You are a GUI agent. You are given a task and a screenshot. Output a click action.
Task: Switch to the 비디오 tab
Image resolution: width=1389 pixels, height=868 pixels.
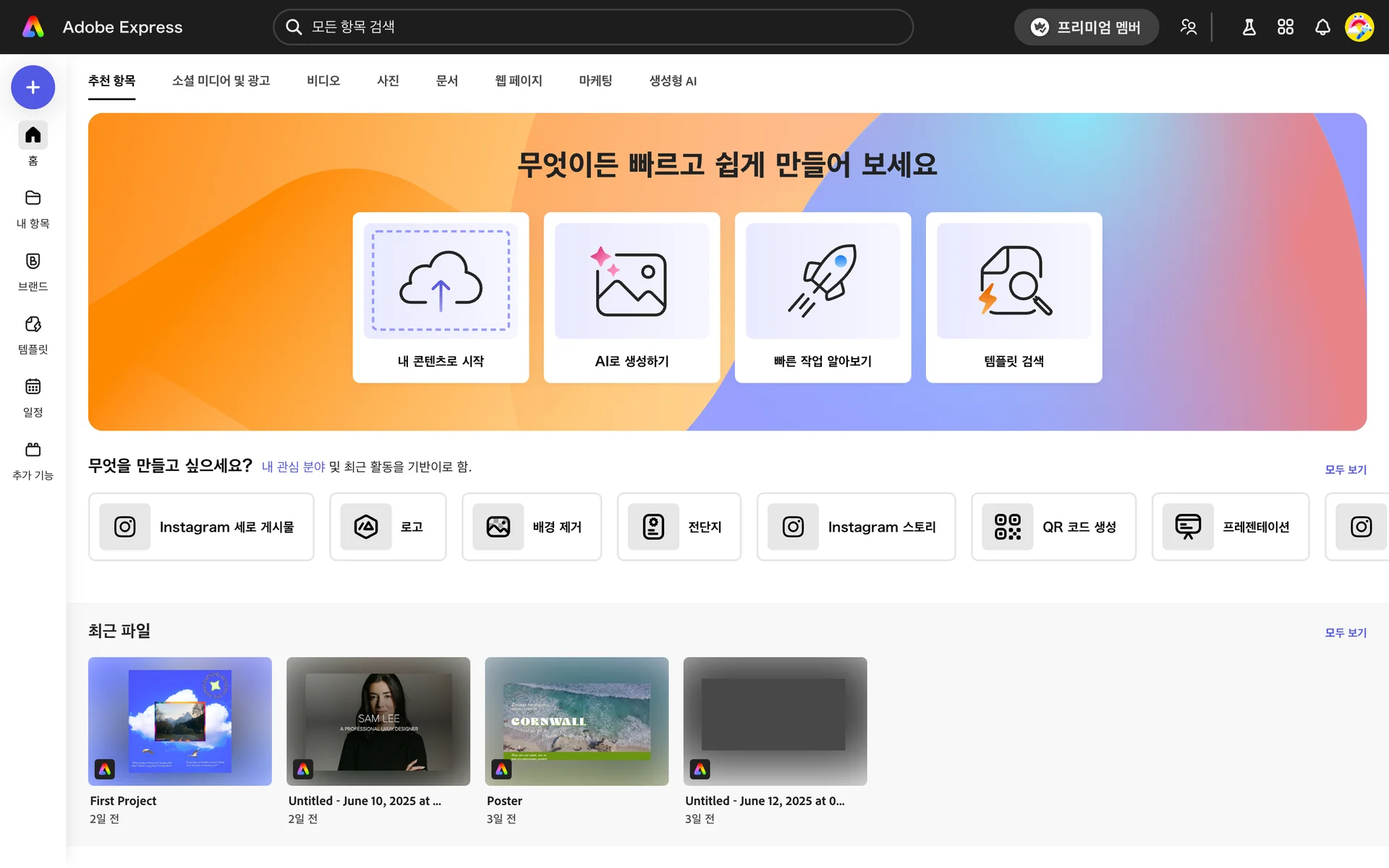(323, 81)
